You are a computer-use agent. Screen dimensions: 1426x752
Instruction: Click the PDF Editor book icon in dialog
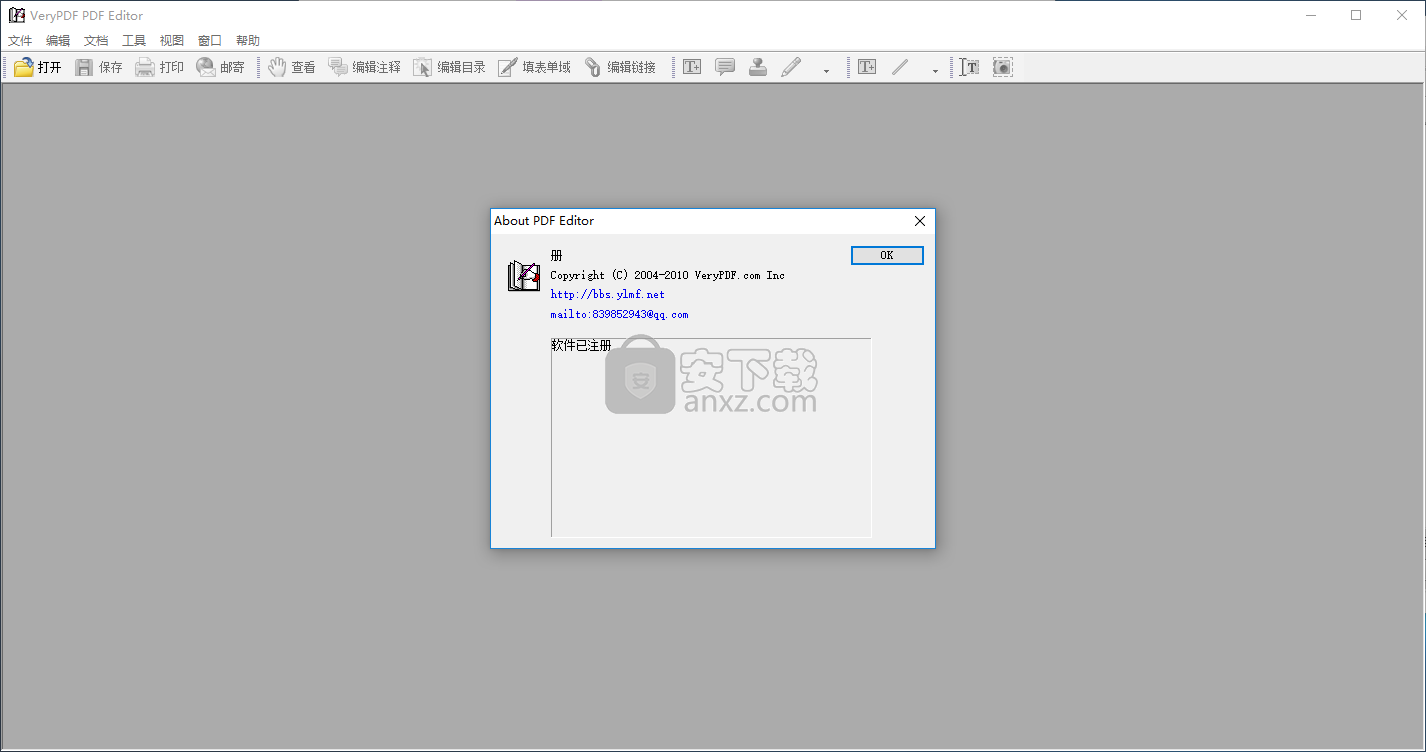(524, 276)
